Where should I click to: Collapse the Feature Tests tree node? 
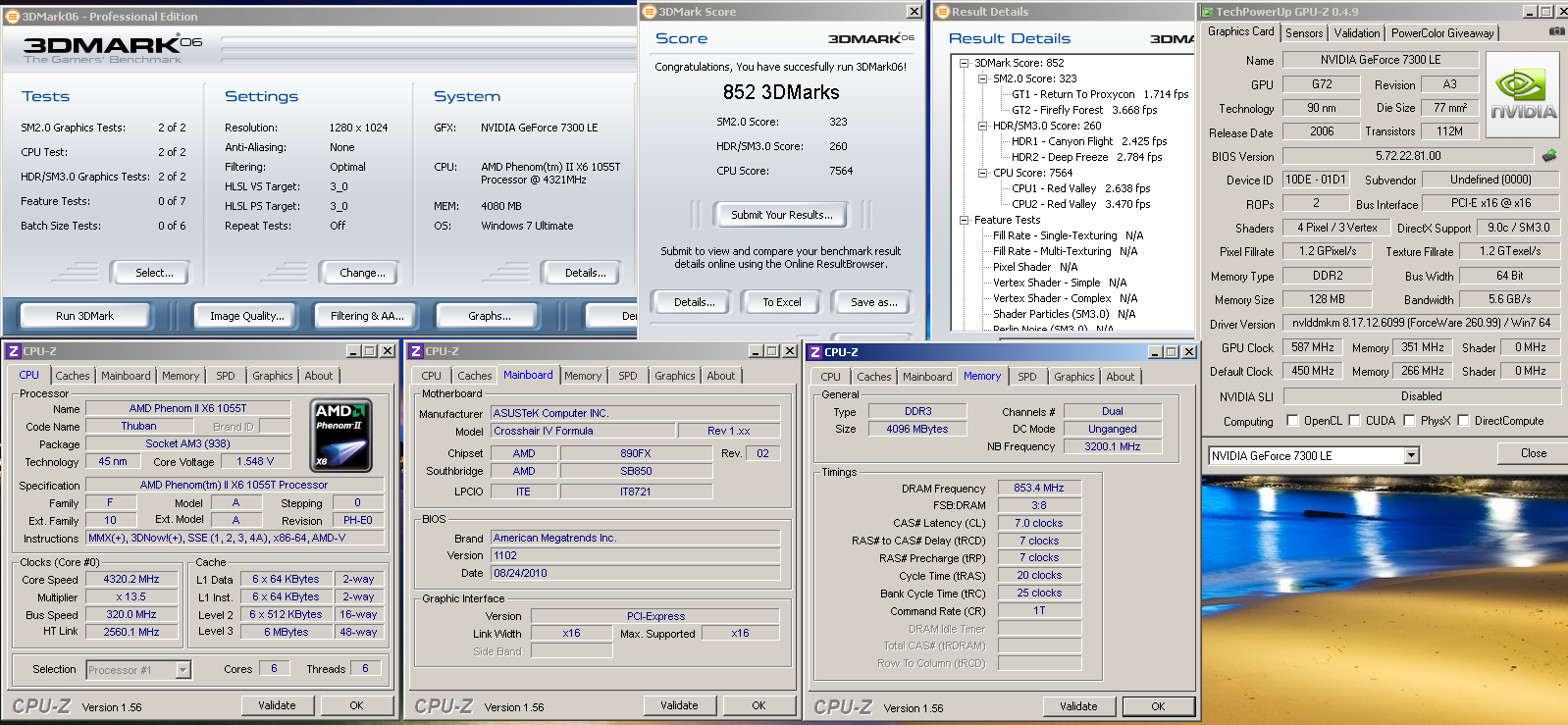964,220
